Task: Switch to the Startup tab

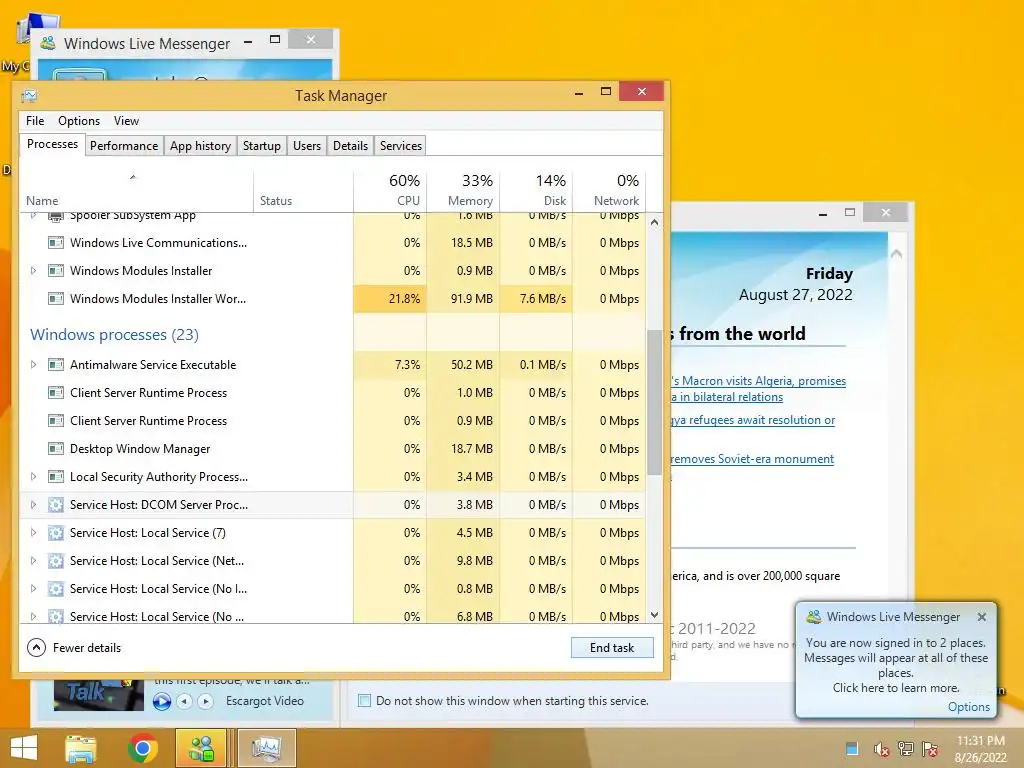Action: click(x=262, y=146)
